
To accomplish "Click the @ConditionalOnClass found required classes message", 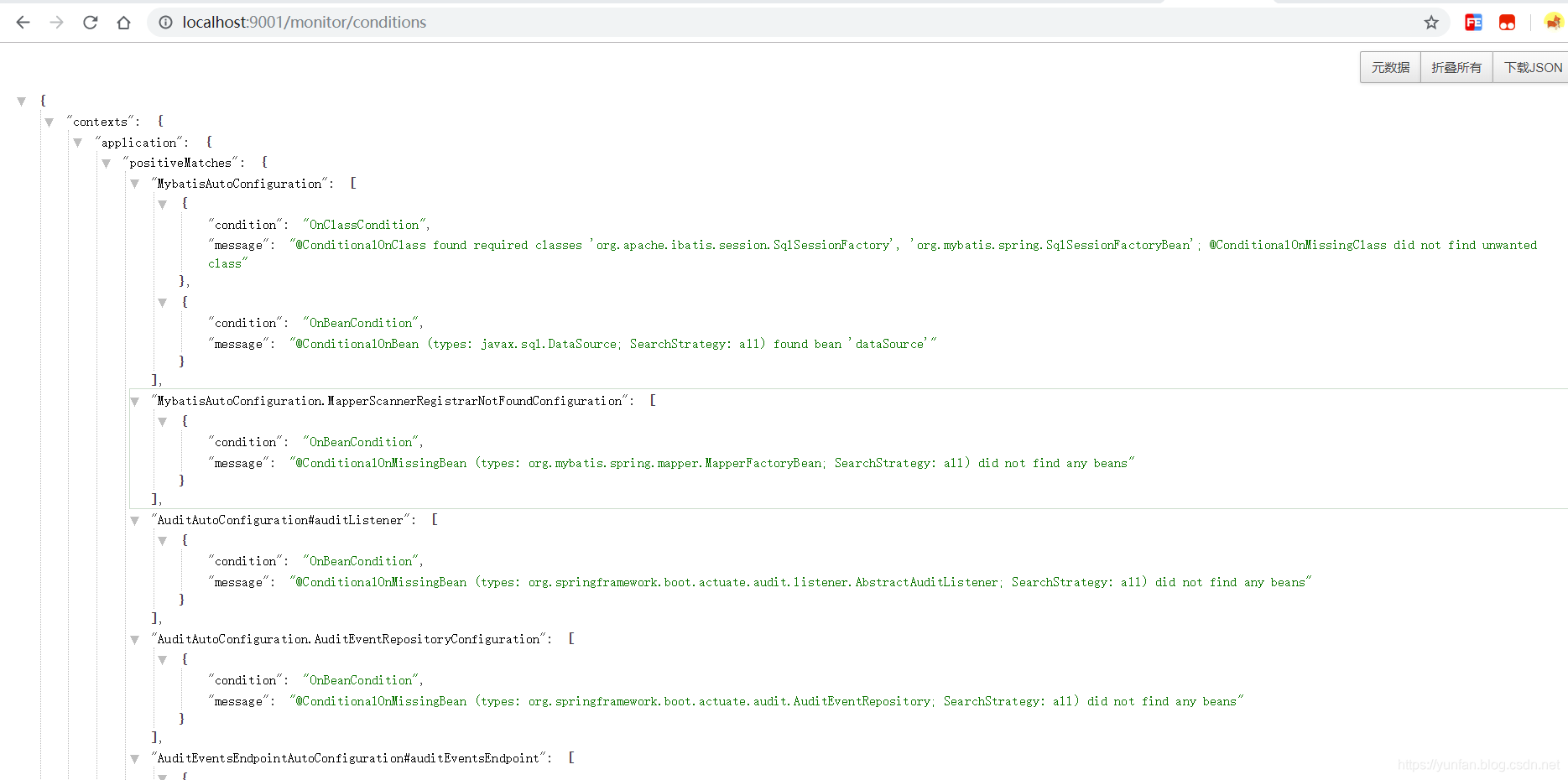I will pyautogui.click(x=873, y=254).
